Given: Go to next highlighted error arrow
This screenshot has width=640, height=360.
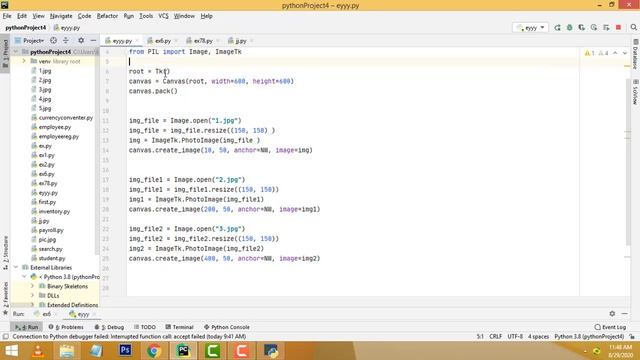Looking at the screenshot, I should (624, 53).
